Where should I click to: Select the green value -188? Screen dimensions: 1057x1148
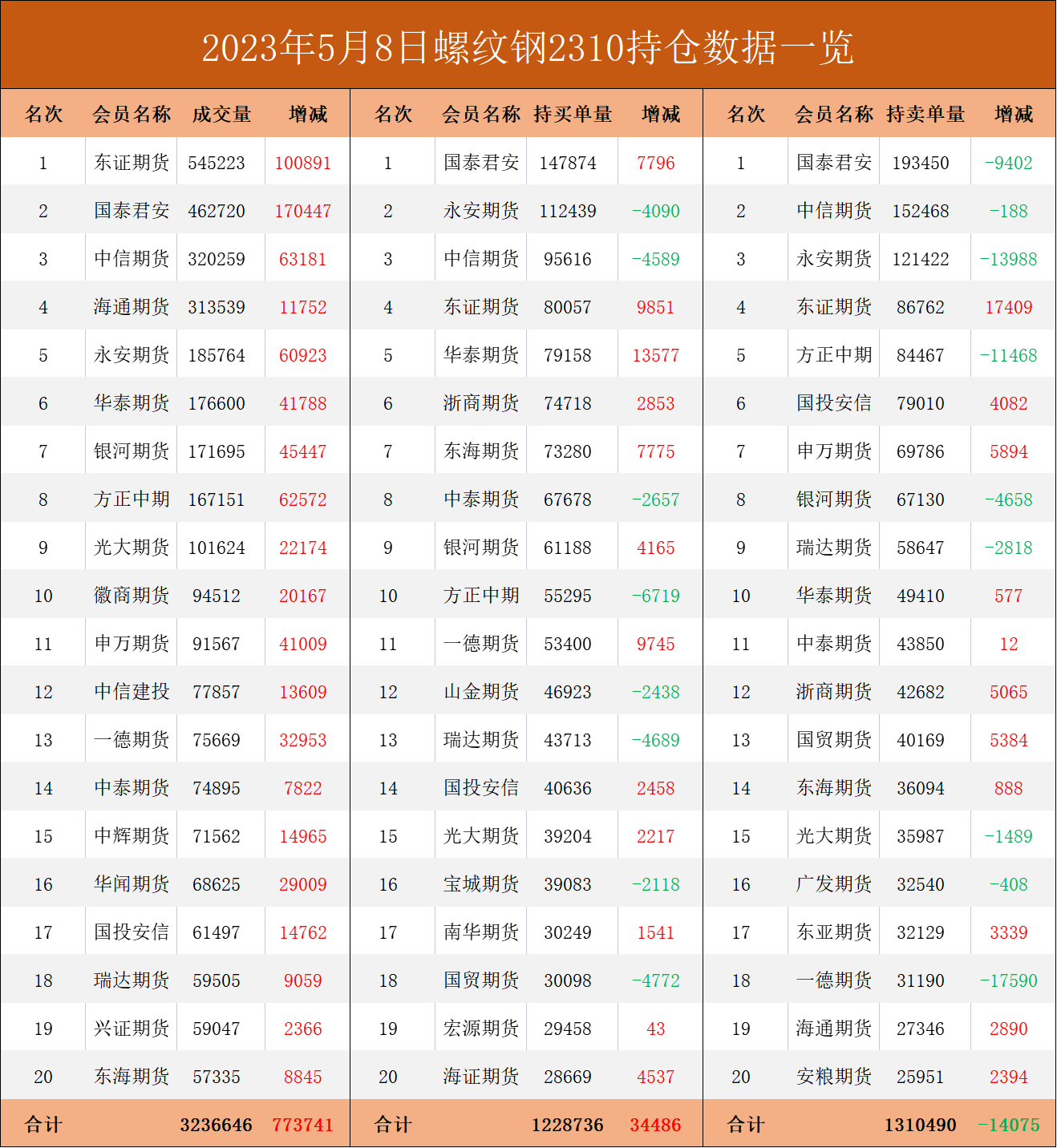click(x=1009, y=211)
